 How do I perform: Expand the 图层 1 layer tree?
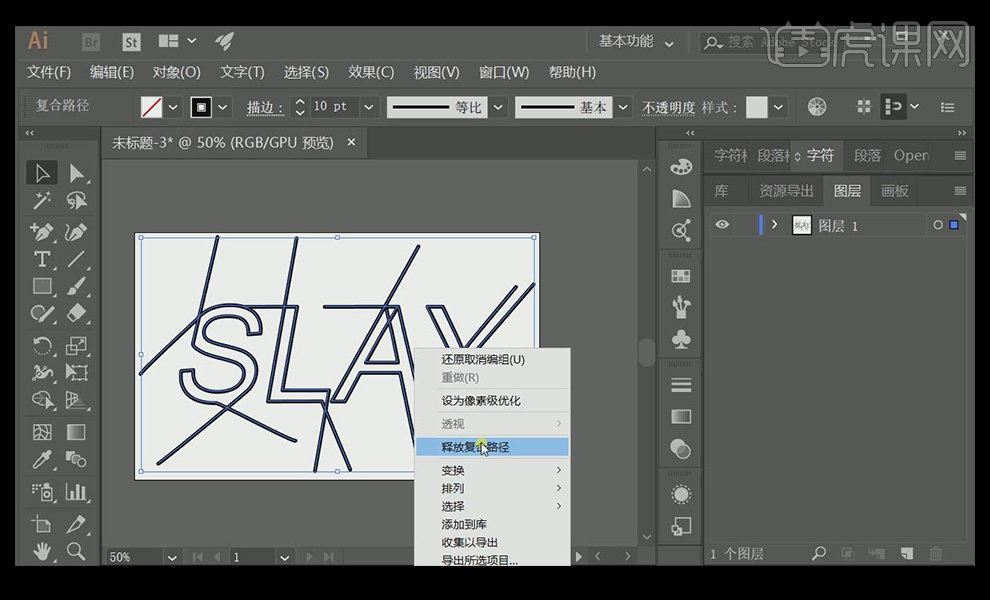(x=774, y=225)
